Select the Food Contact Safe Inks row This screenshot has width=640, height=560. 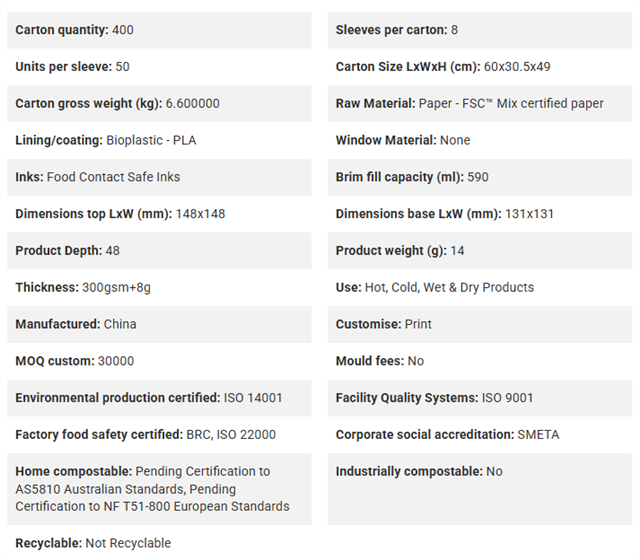point(159,177)
